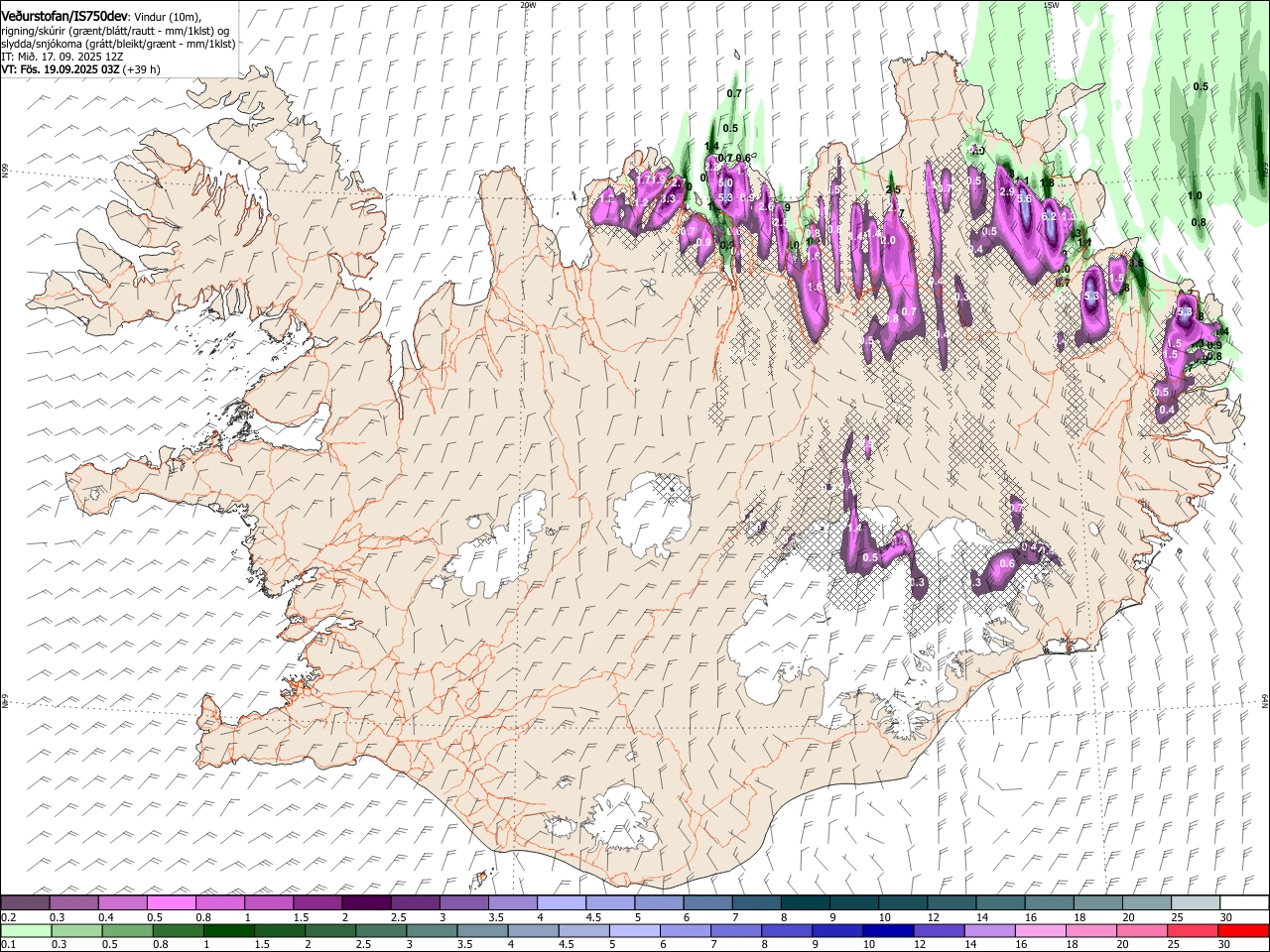Screen dimensions: 1270x952
Task: Click the title text 'Veðurstofan/IS750dev'
Action: pos(64,16)
